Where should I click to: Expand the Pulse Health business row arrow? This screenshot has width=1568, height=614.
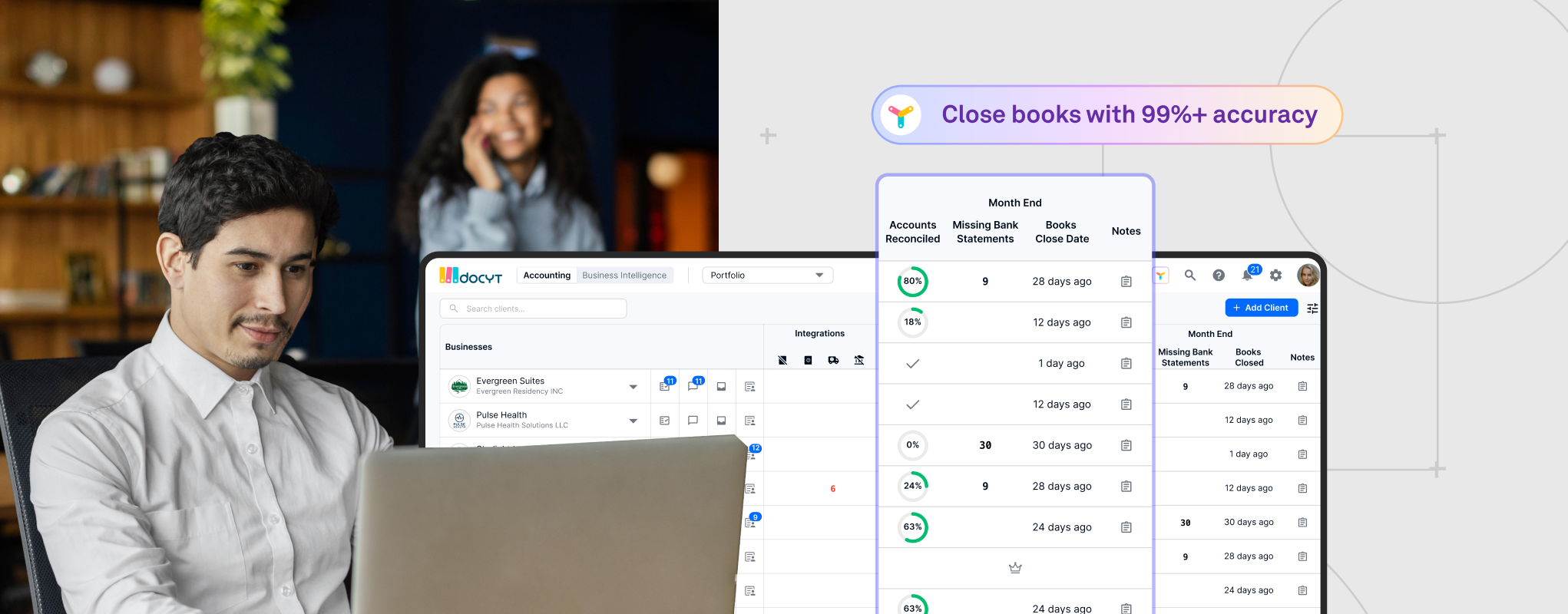pyautogui.click(x=633, y=421)
